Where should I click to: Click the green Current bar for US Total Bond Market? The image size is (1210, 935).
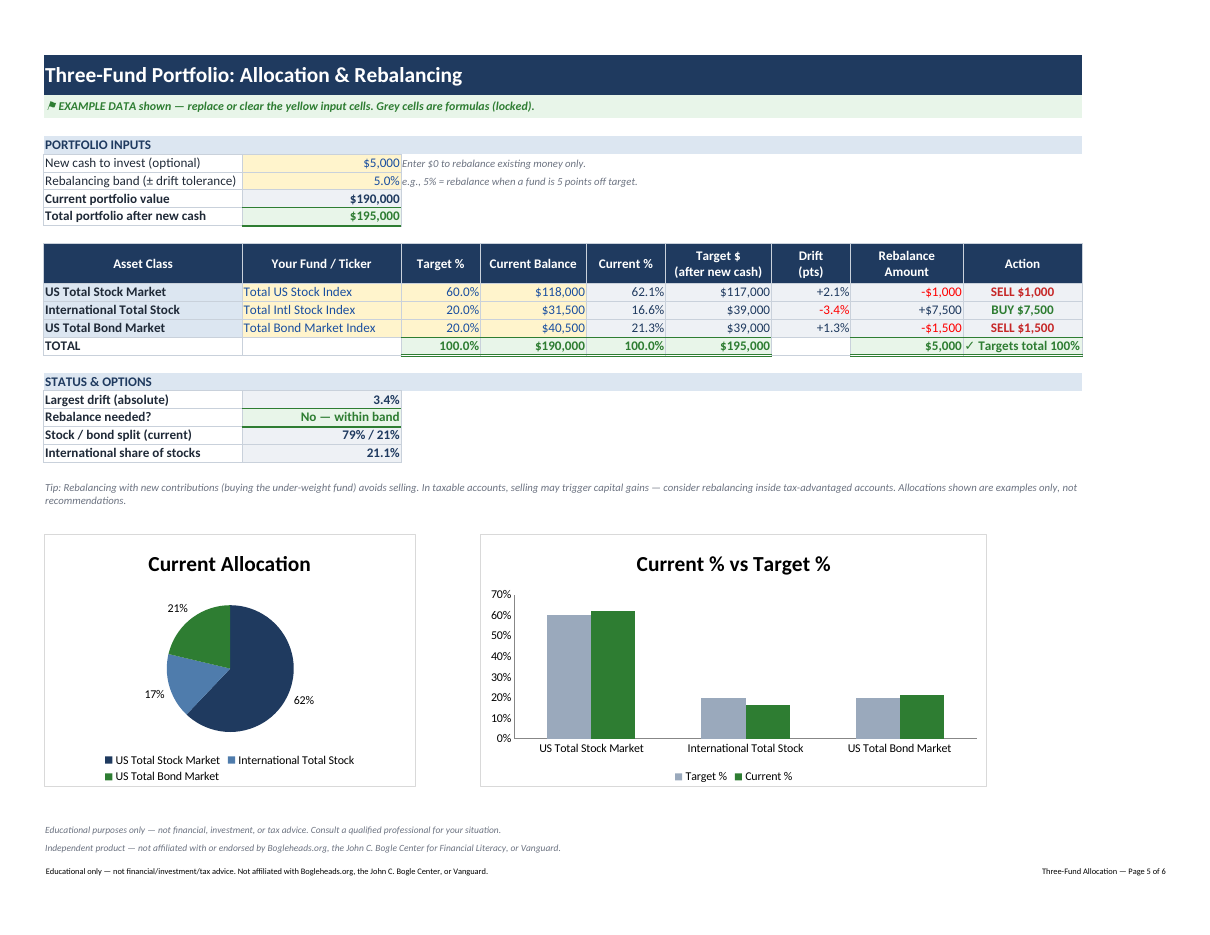click(x=922, y=716)
